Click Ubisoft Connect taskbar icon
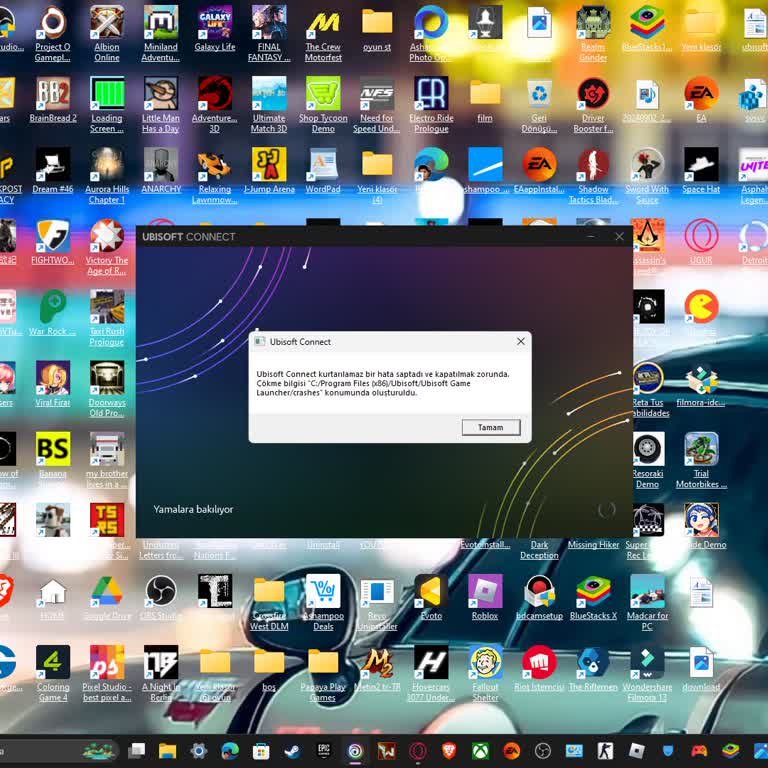This screenshot has width=768, height=768. click(355, 751)
